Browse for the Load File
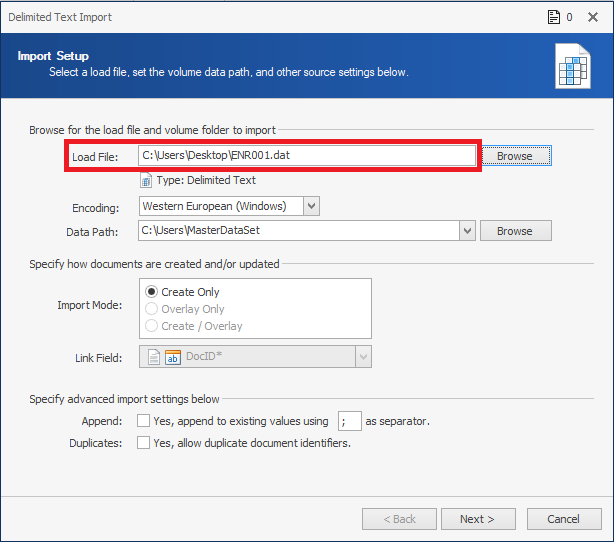Image resolution: width=614 pixels, height=542 pixels. pos(516,156)
